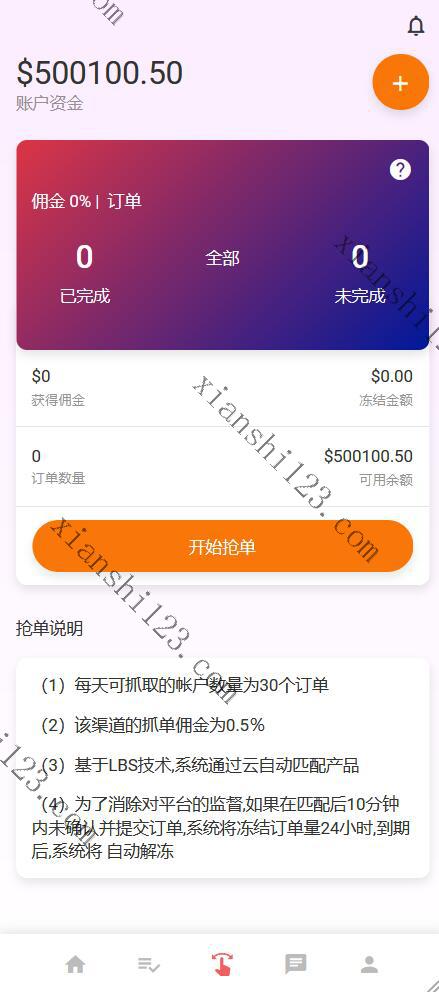View completed orders 已完成
Image resolution: width=439 pixels, height=992 pixels.
(x=85, y=295)
